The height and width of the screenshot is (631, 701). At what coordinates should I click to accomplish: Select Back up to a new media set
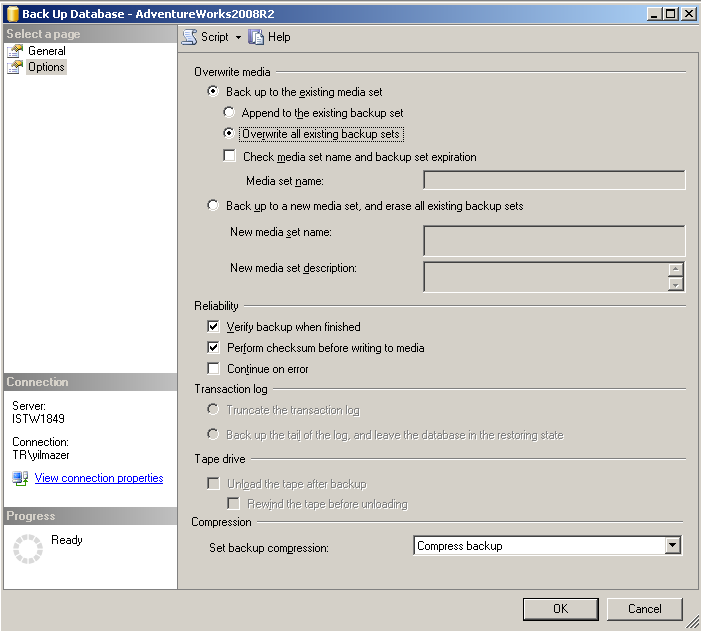click(x=213, y=205)
